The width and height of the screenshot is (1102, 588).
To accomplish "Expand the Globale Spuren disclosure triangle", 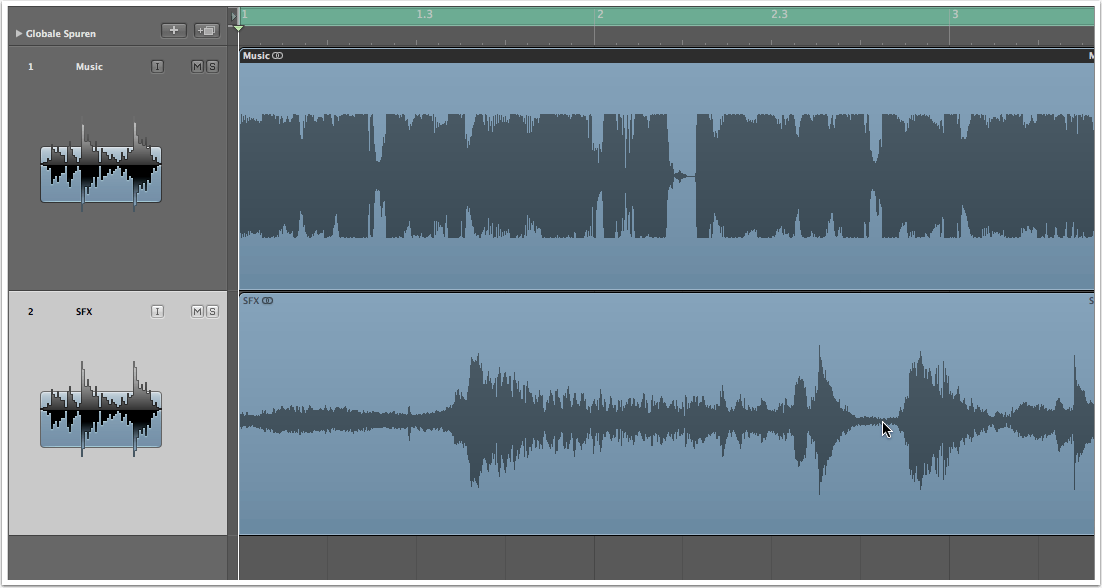I will coord(19,34).
